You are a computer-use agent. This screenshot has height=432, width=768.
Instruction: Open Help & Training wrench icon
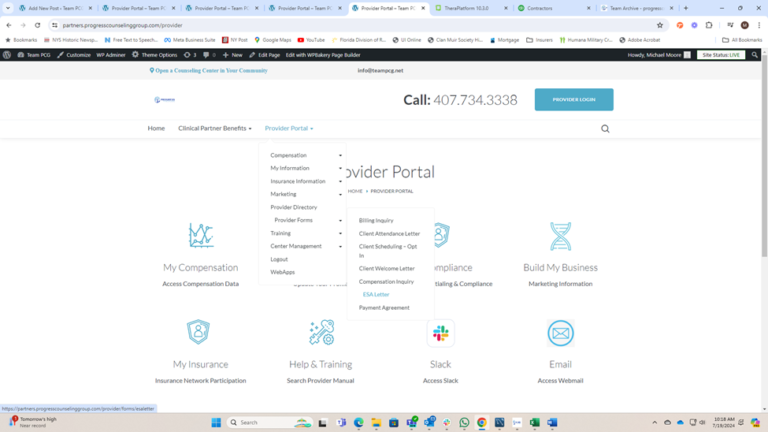pos(321,332)
